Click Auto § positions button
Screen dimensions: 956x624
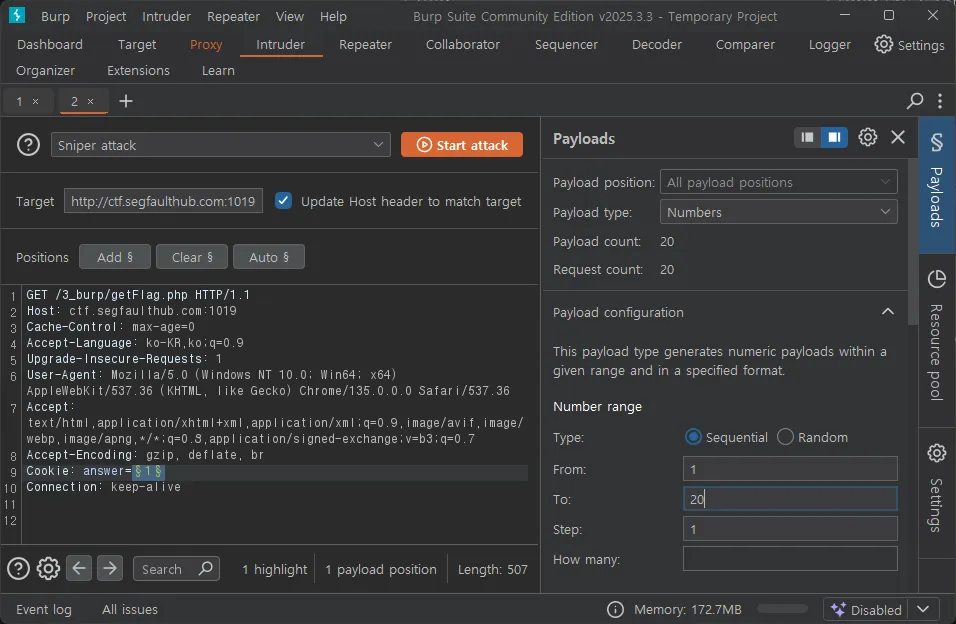[269, 257]
